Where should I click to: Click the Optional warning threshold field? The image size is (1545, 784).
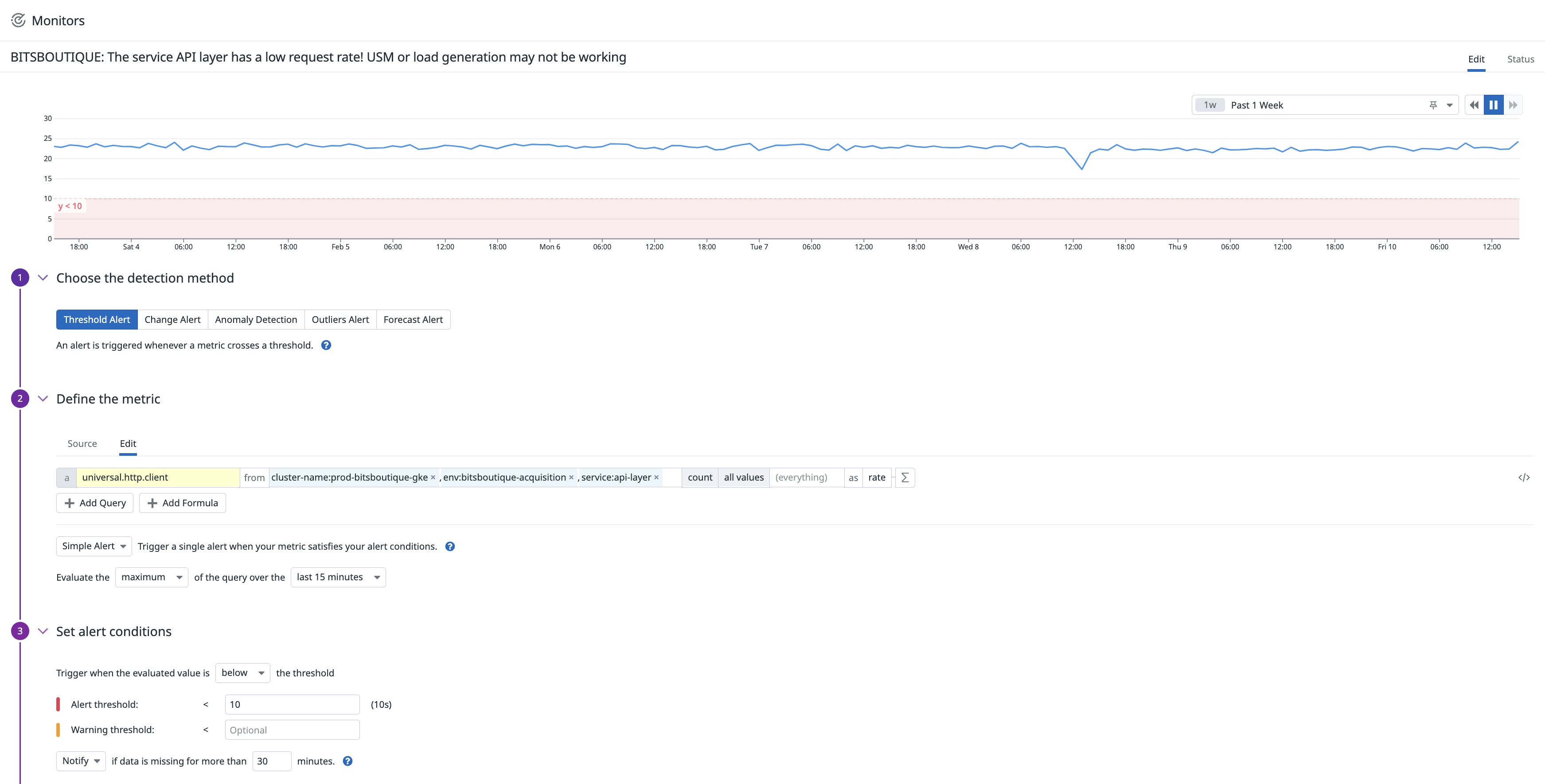pyautogui.click(x=292, y=730)
